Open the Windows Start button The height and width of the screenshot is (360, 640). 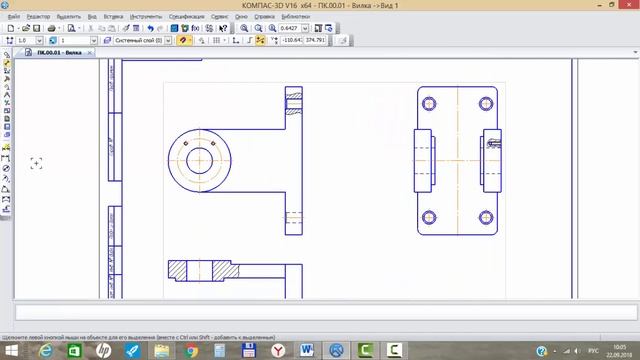(x=11, y=351)
